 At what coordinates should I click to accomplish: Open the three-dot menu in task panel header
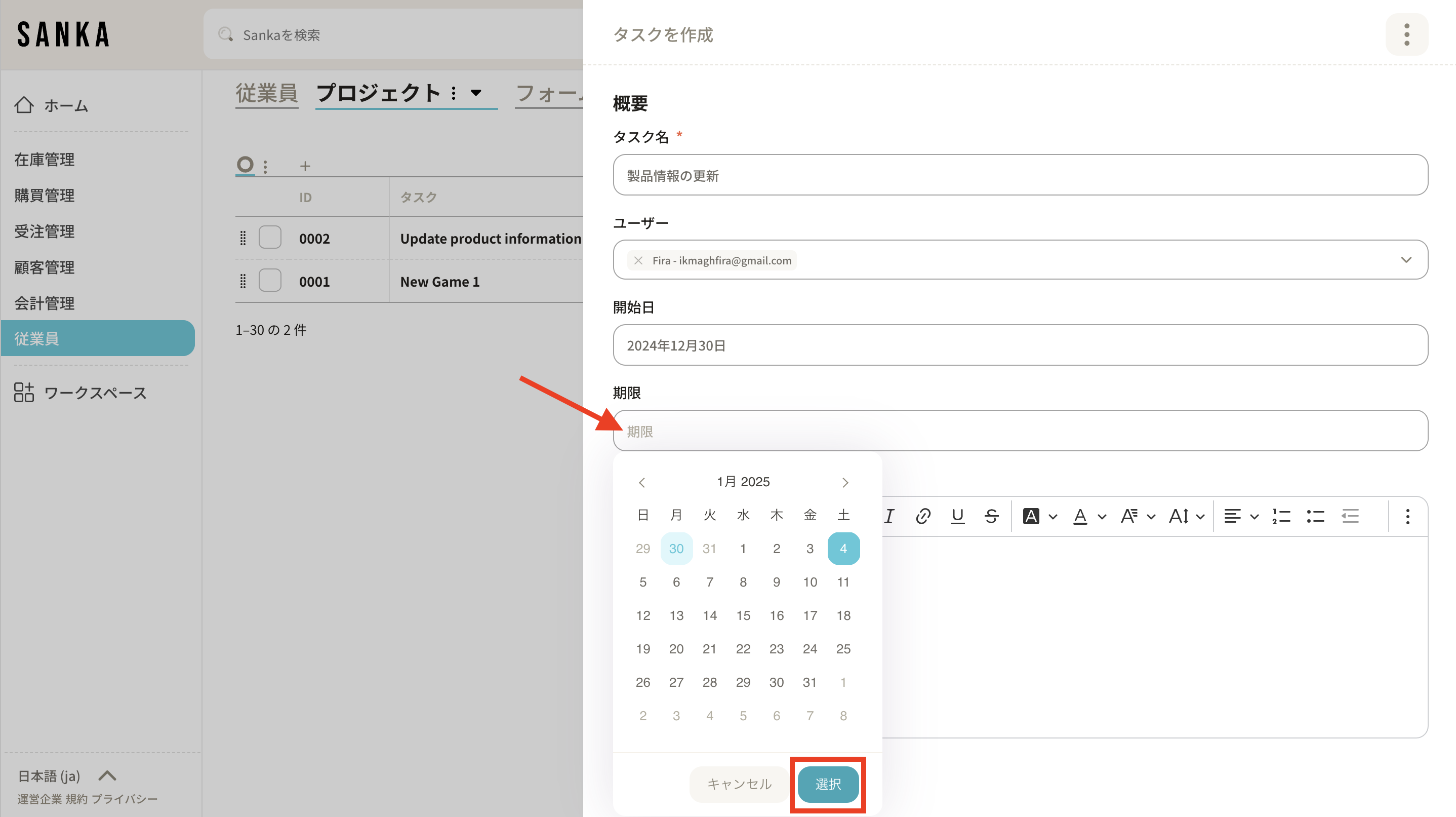point(1406,34)
